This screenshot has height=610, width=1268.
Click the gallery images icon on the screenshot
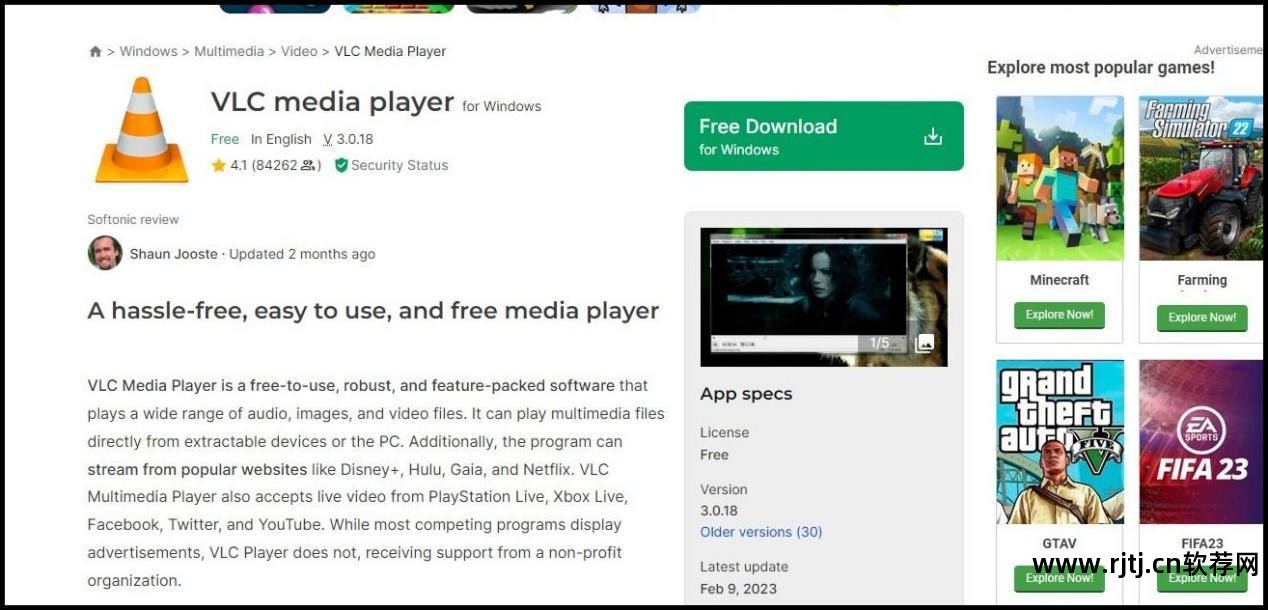(x=925, y=343)
